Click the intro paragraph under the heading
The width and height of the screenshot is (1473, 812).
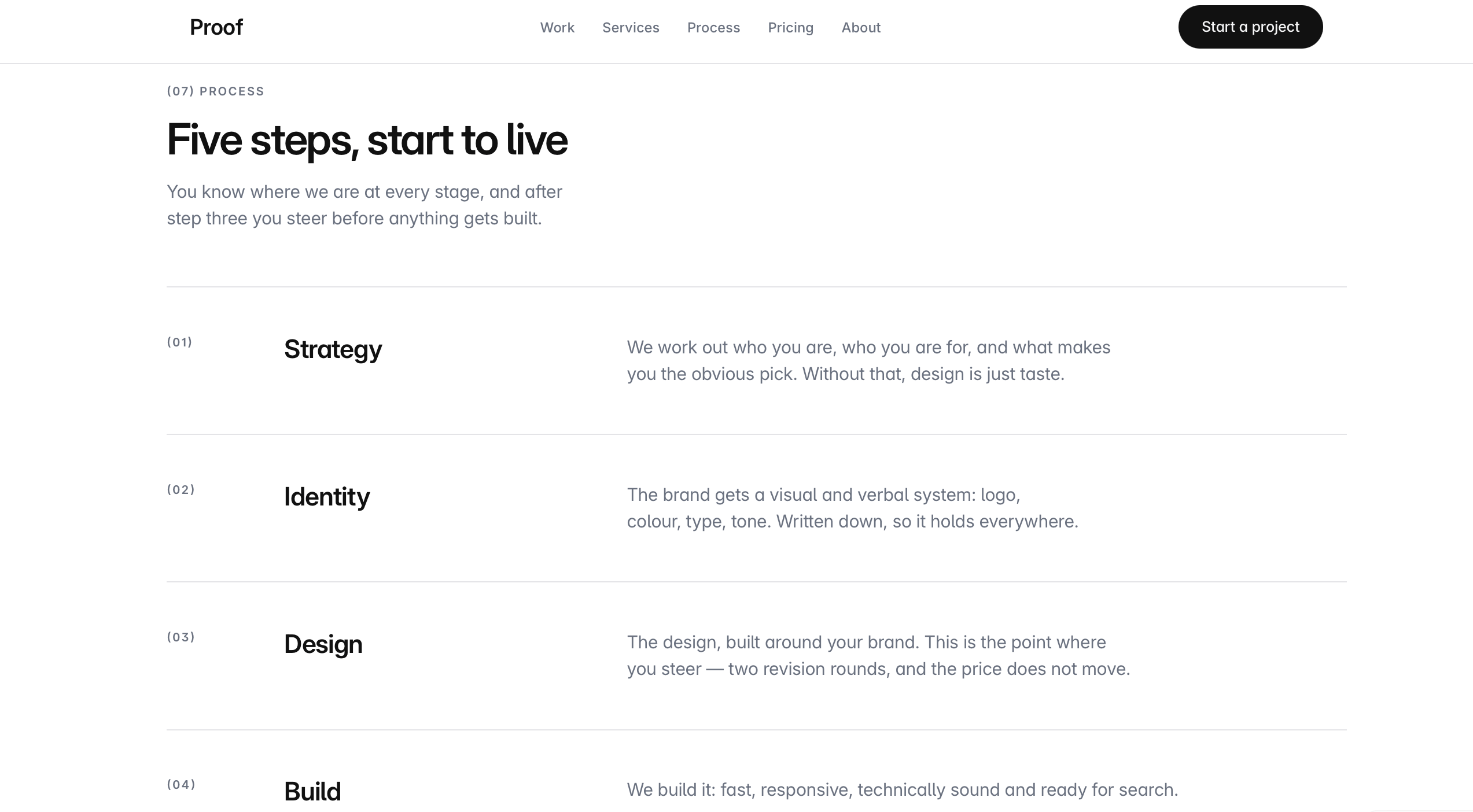(364, 205)
